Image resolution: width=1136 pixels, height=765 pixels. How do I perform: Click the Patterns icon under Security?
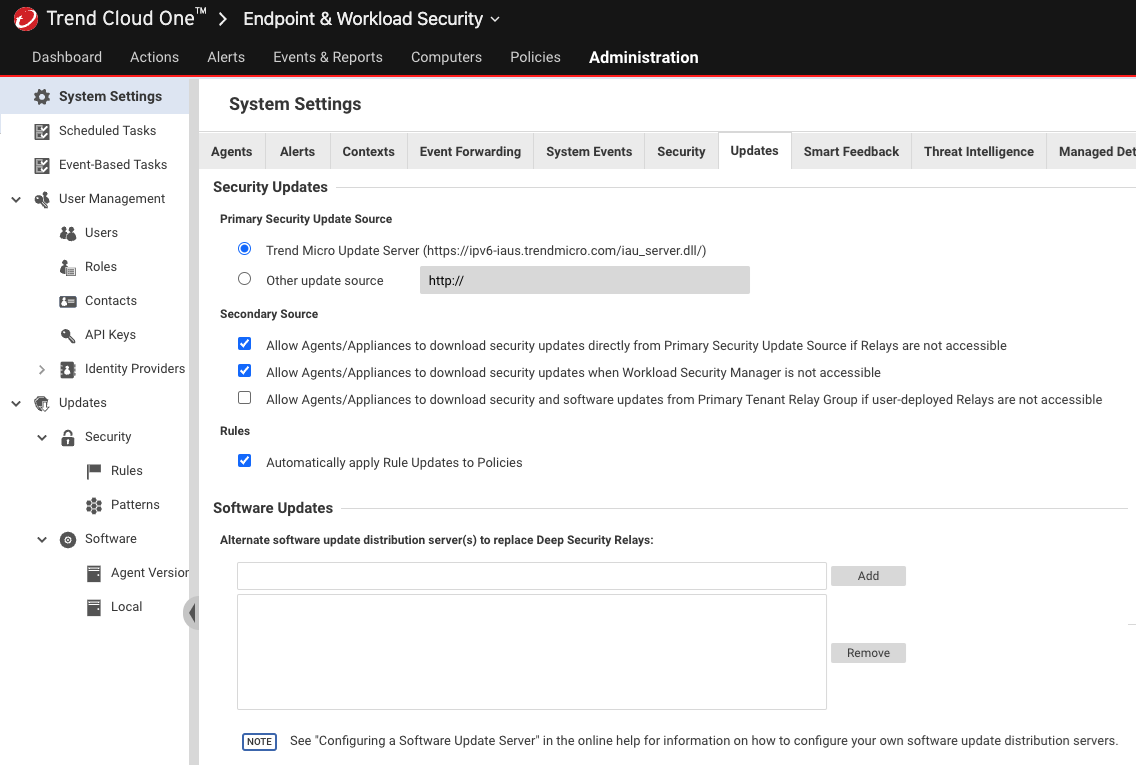[x=94, y=505]
